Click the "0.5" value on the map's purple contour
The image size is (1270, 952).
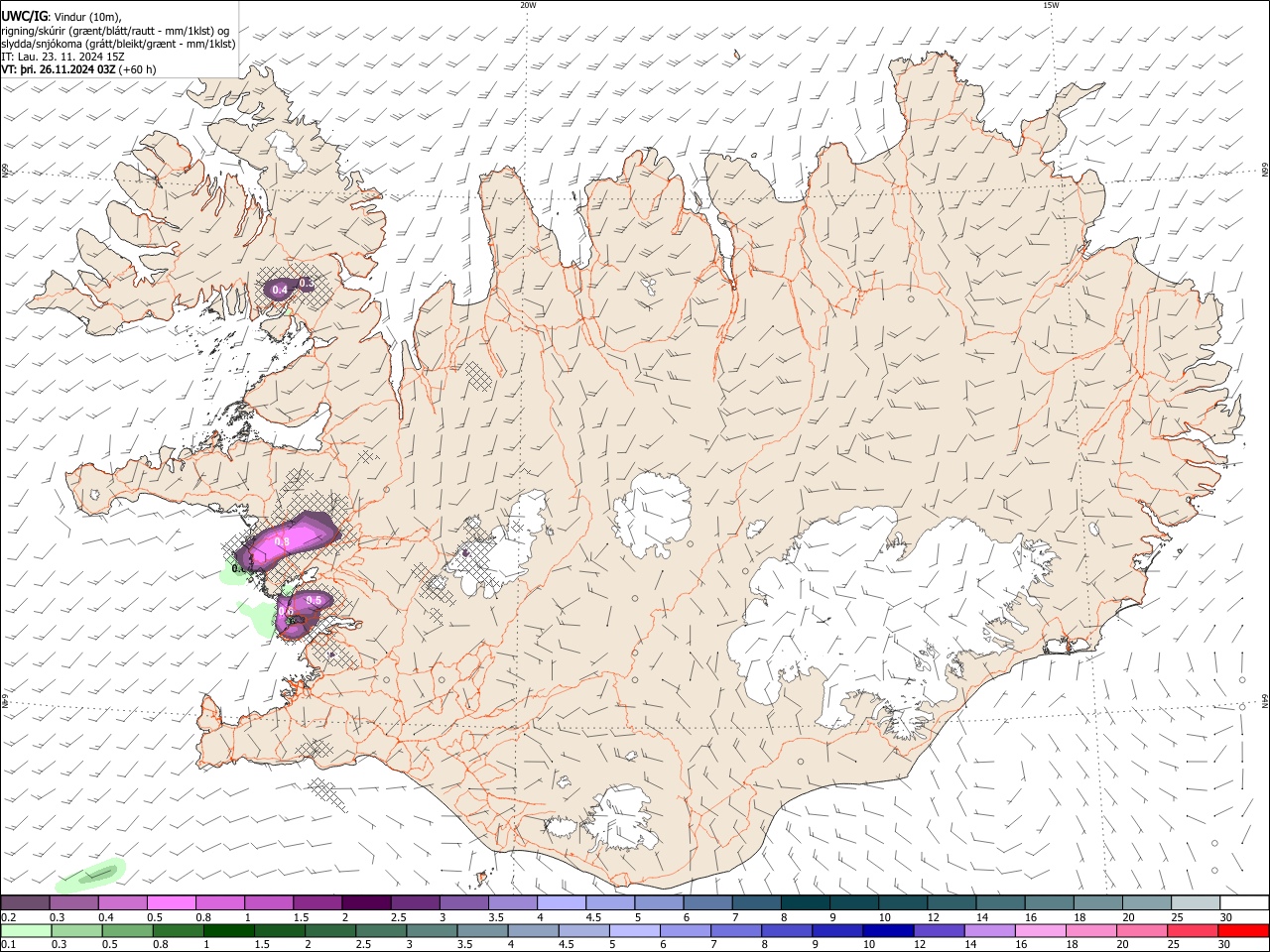pos(315,600)
